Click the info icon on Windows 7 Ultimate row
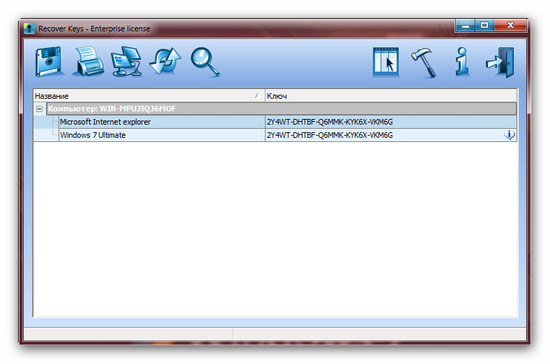 509,135
